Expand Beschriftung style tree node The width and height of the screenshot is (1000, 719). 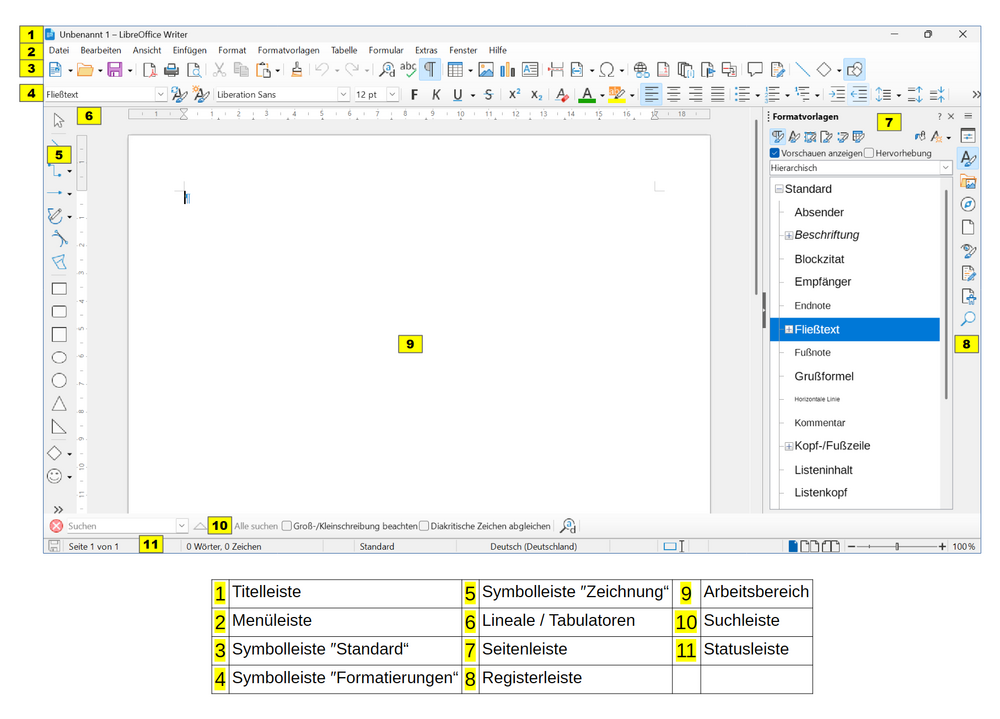tap(789, 235)
